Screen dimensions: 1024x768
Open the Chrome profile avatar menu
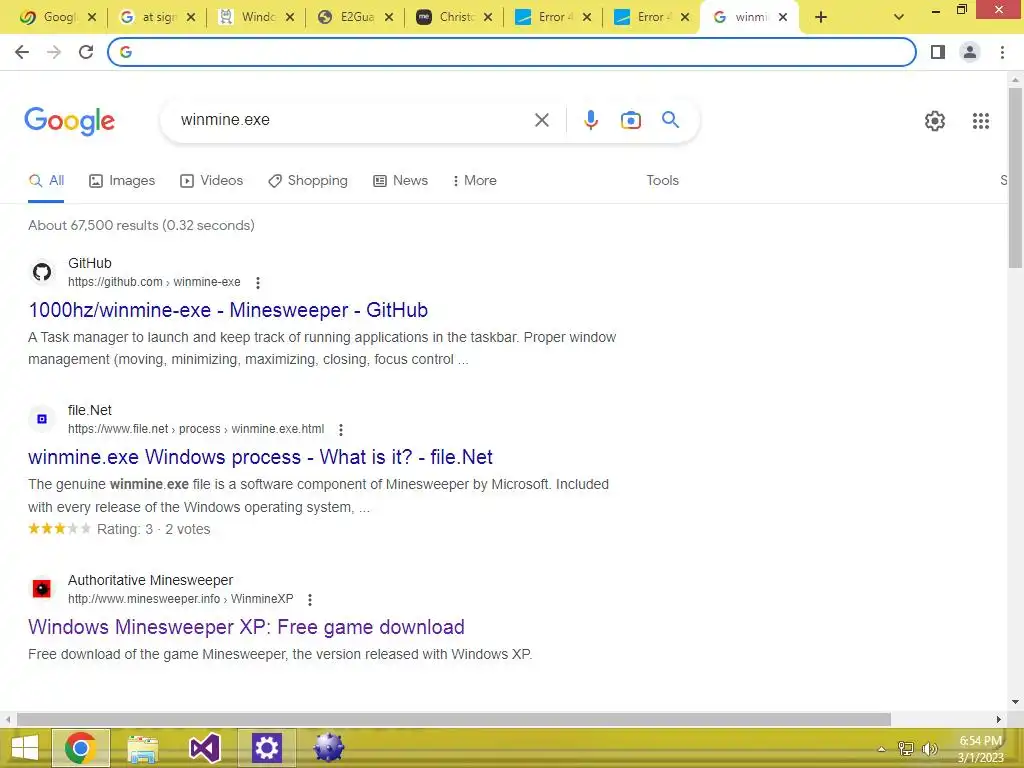point(970,52)
